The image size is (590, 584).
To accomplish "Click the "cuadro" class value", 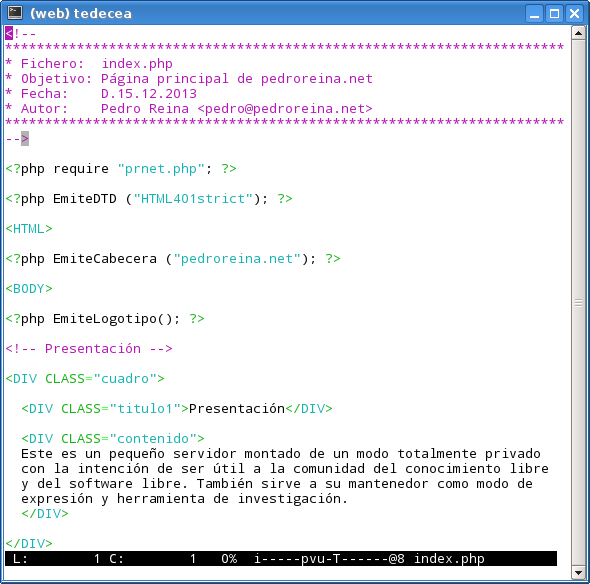I will click(x=125, y=379).
